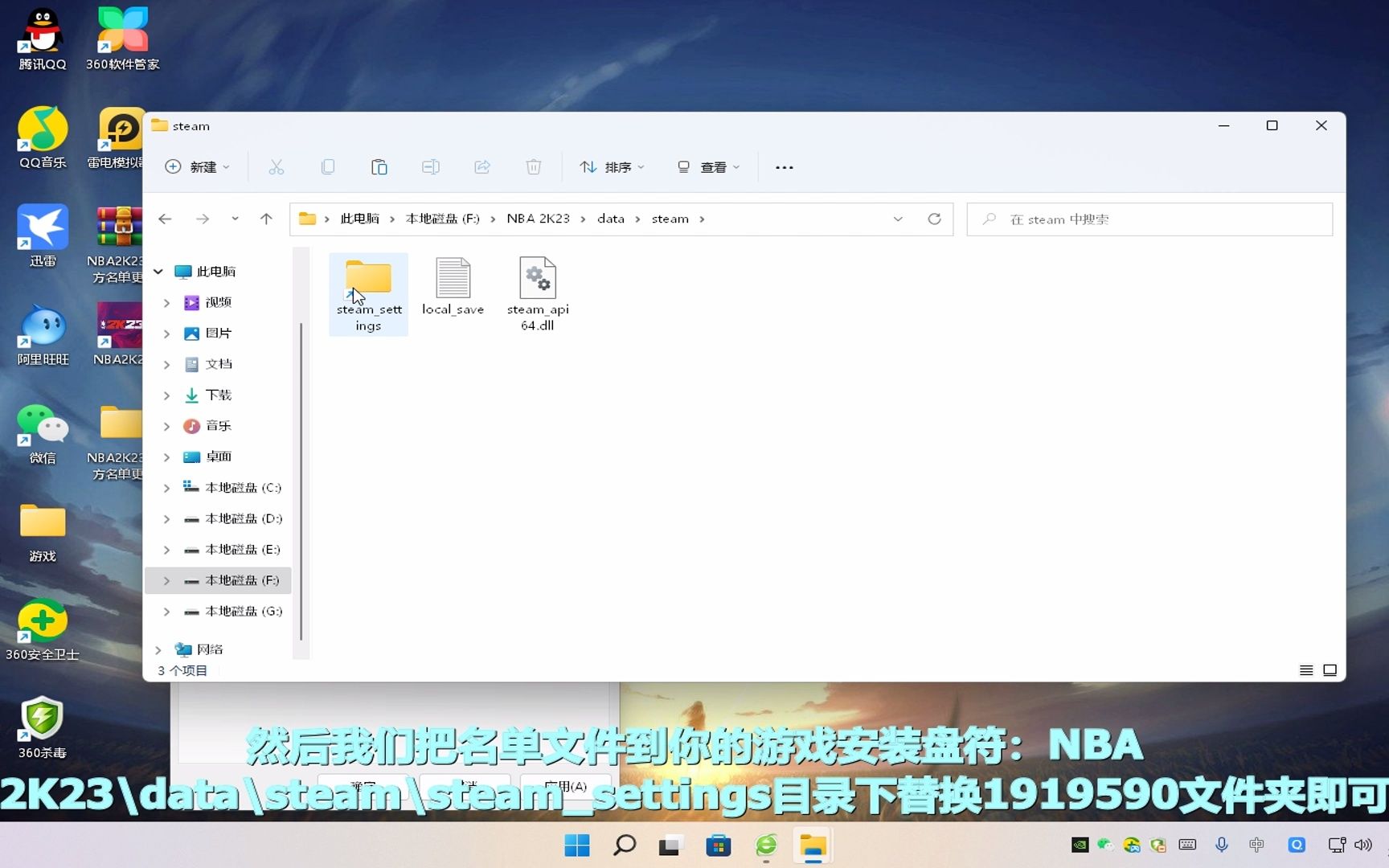This screenshot has height=868, width=1389.
Task: Open Windows Start menu on taskbar
Action: (576, 845)
